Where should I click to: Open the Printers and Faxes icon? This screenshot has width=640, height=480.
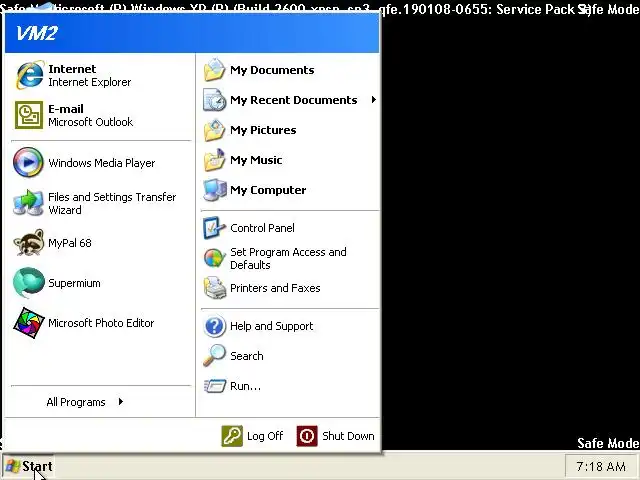pyautogui.click(x=215, y=288)
